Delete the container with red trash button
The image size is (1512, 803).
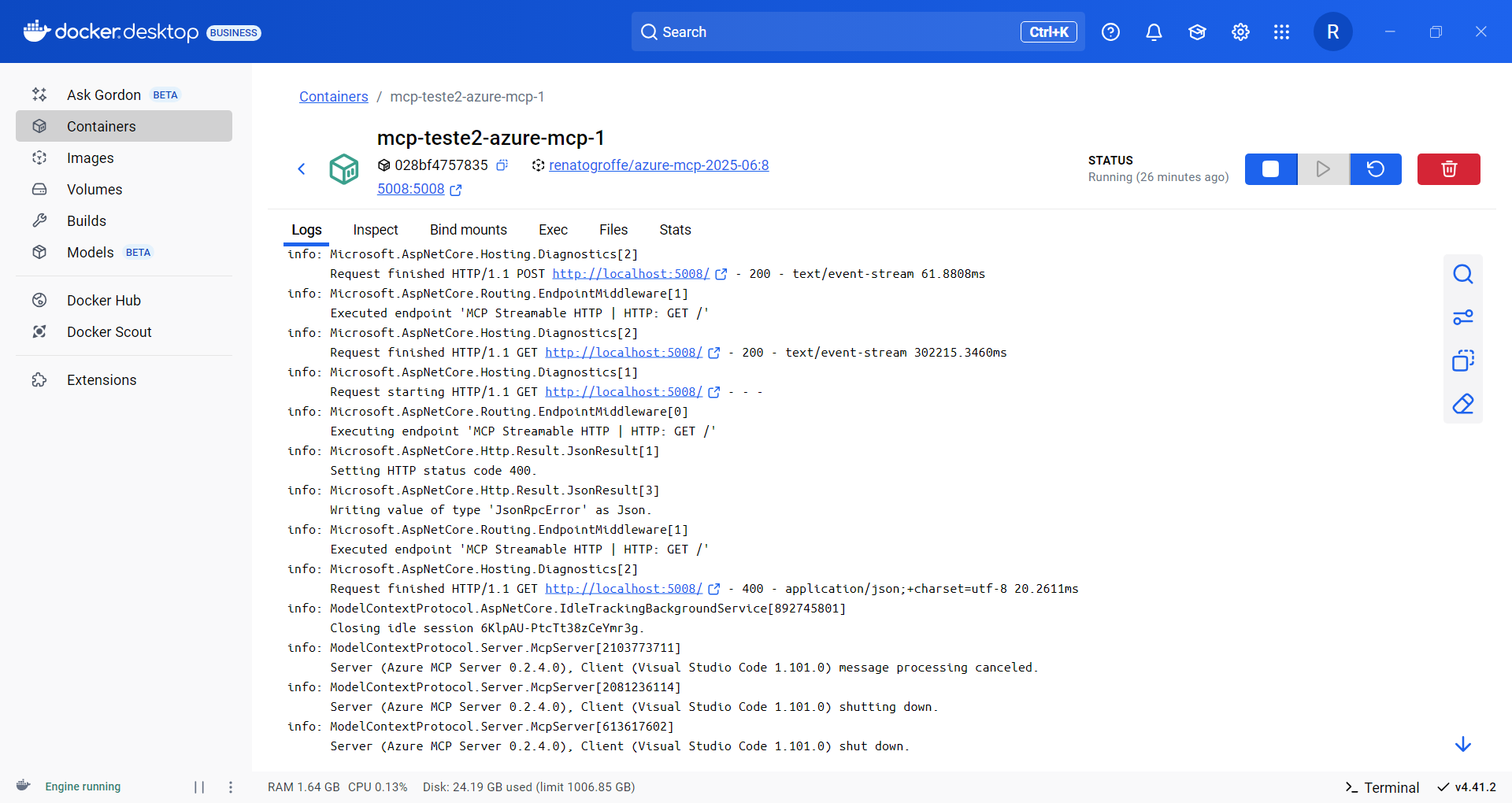(x=1449, y=168)
